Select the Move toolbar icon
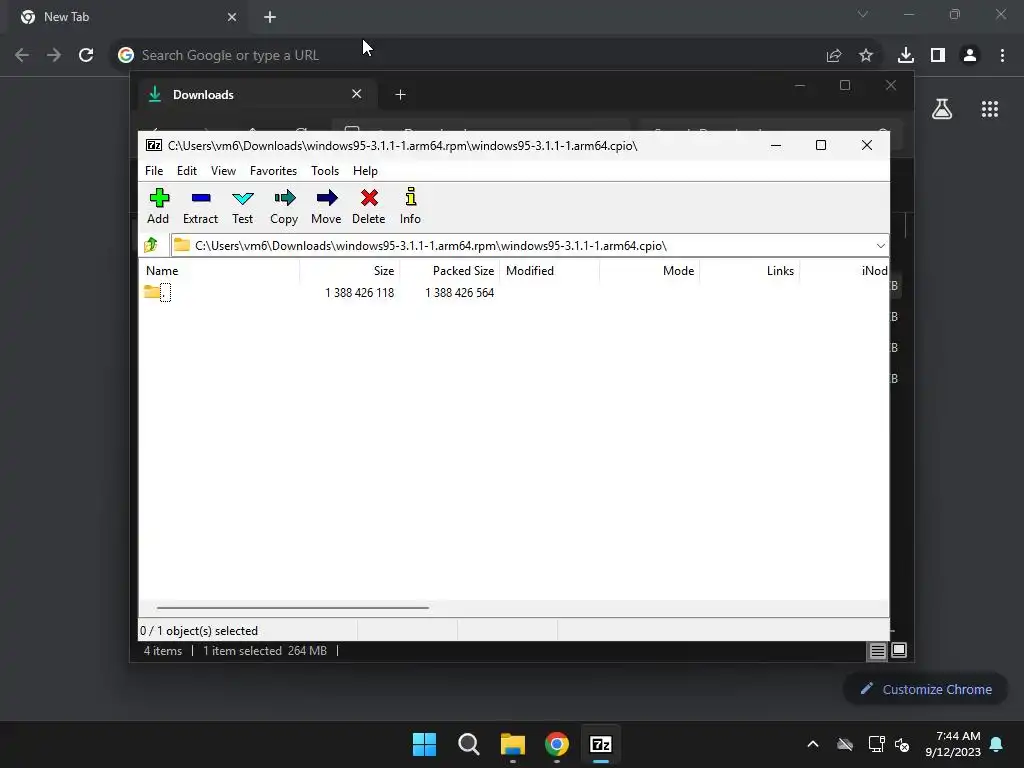 click(326, 206)
